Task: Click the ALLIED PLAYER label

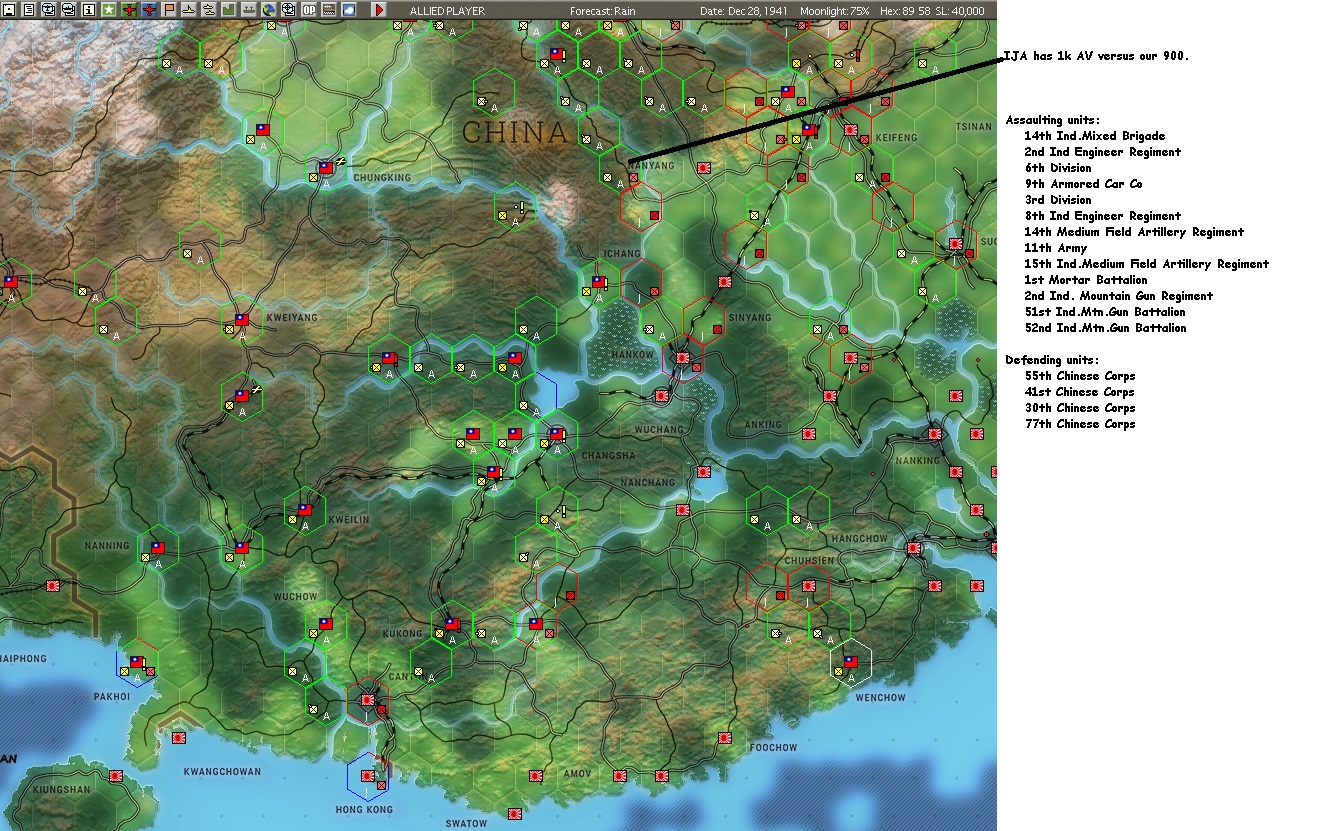Action: [x=448, y=10]
